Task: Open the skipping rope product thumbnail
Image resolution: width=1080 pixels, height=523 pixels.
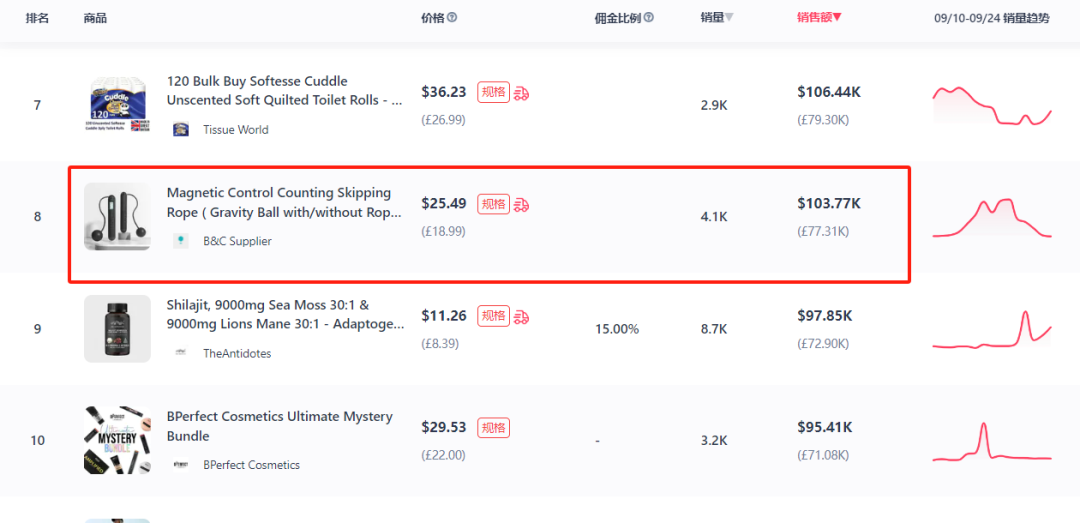Action: click(x=117, y=216)
